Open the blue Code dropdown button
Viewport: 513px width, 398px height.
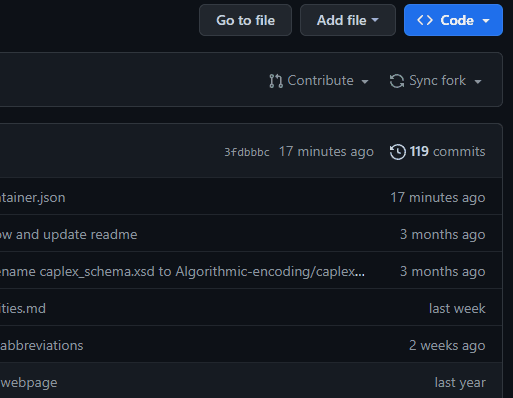(x=453, y=20)
